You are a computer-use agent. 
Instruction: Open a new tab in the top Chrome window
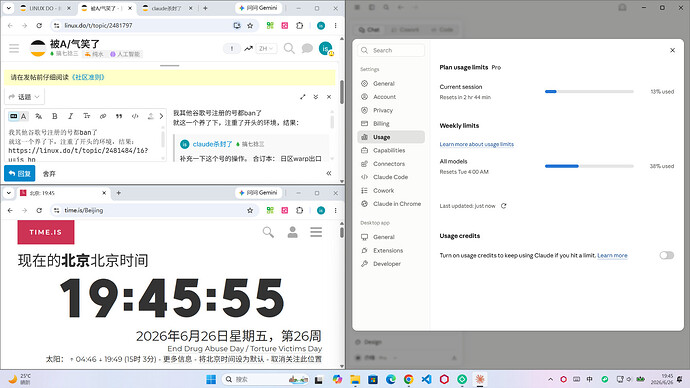click(205, 8)
